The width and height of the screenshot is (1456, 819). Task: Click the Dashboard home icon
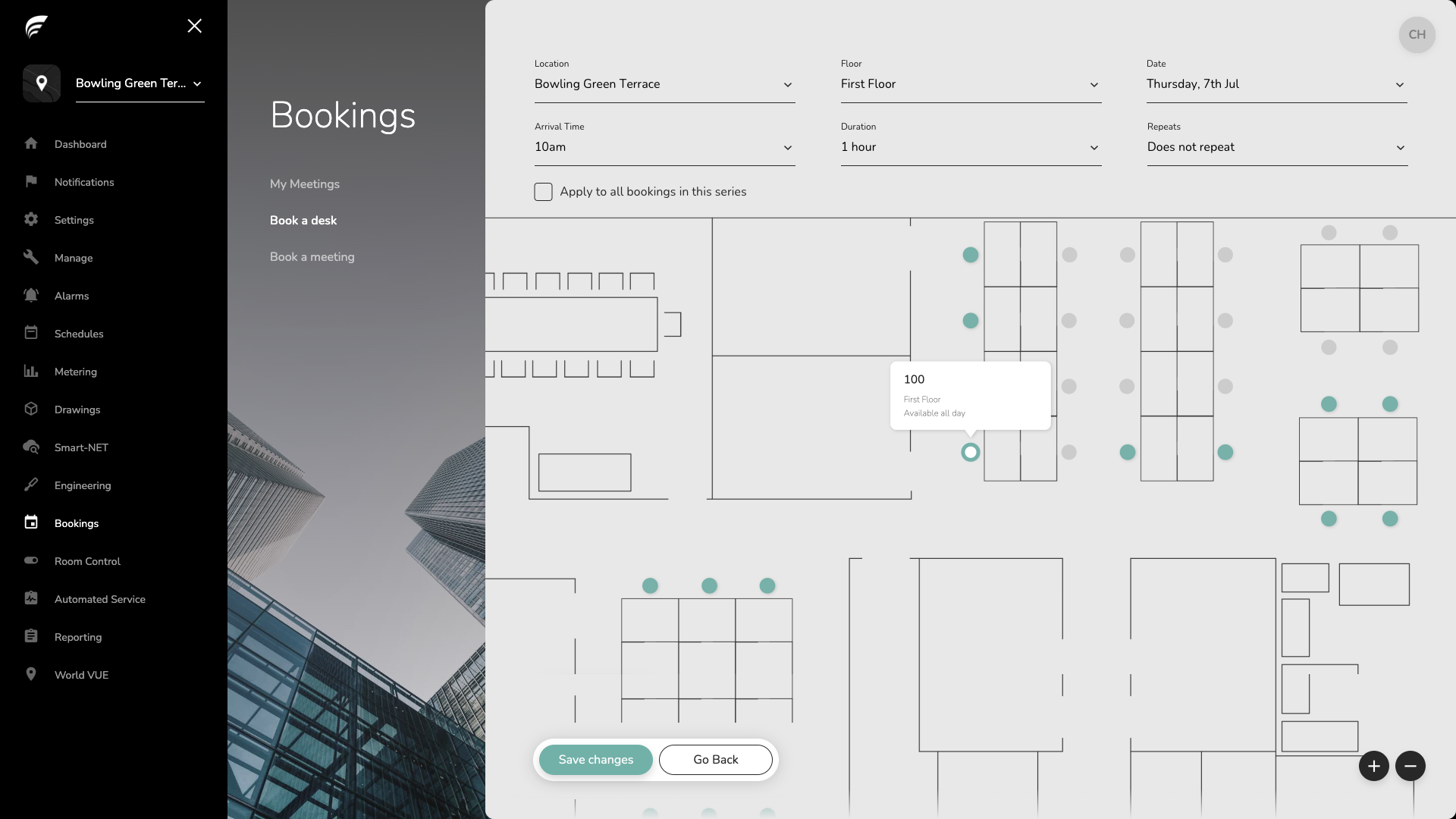click(31, 143)
